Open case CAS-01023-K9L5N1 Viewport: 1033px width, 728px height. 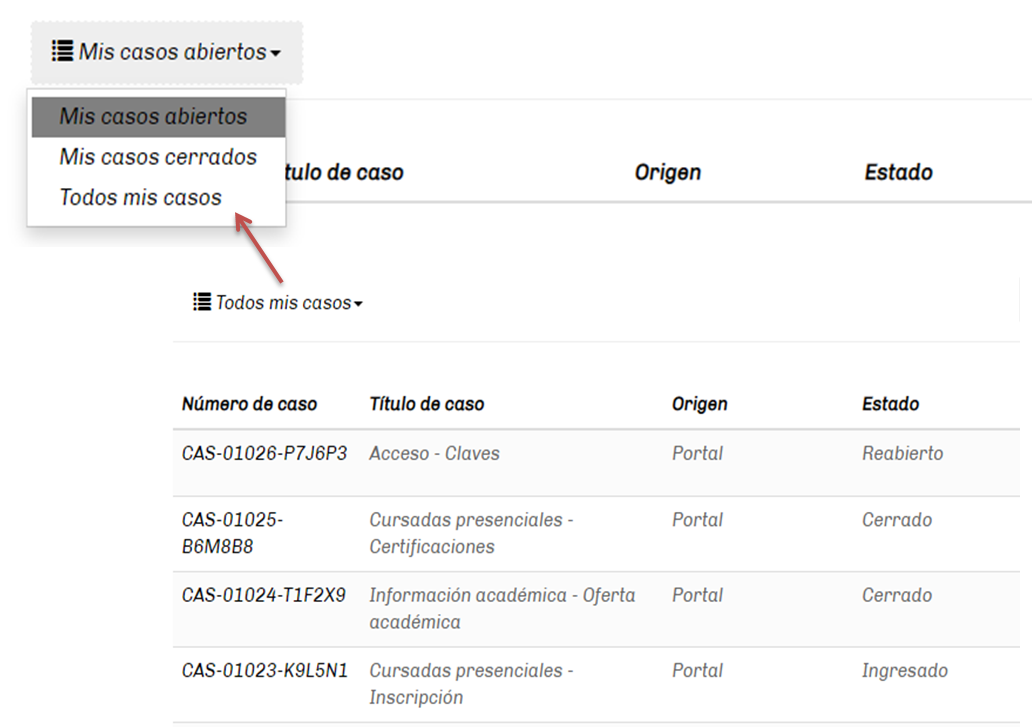click(264, 670)
